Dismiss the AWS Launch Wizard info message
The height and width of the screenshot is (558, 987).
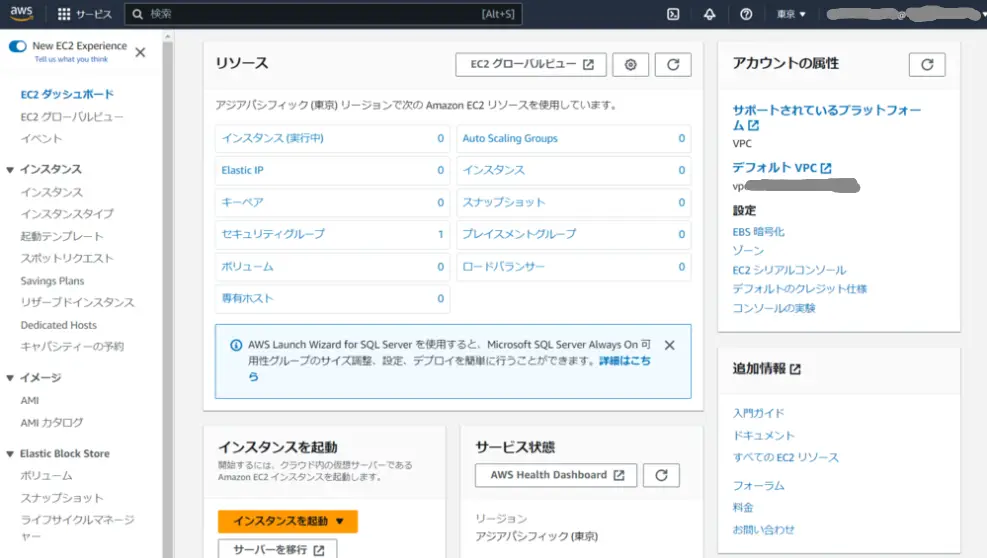[x=670, y=345]
